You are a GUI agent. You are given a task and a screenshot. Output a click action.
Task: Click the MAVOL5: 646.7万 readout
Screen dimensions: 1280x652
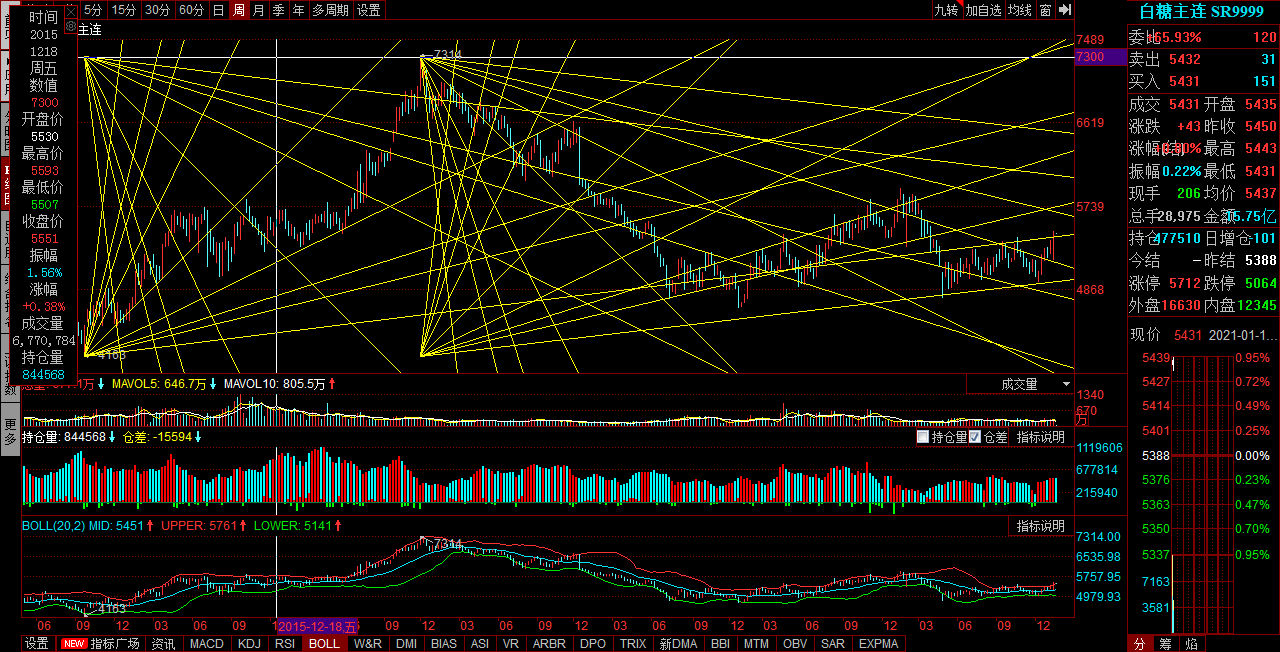159,384
